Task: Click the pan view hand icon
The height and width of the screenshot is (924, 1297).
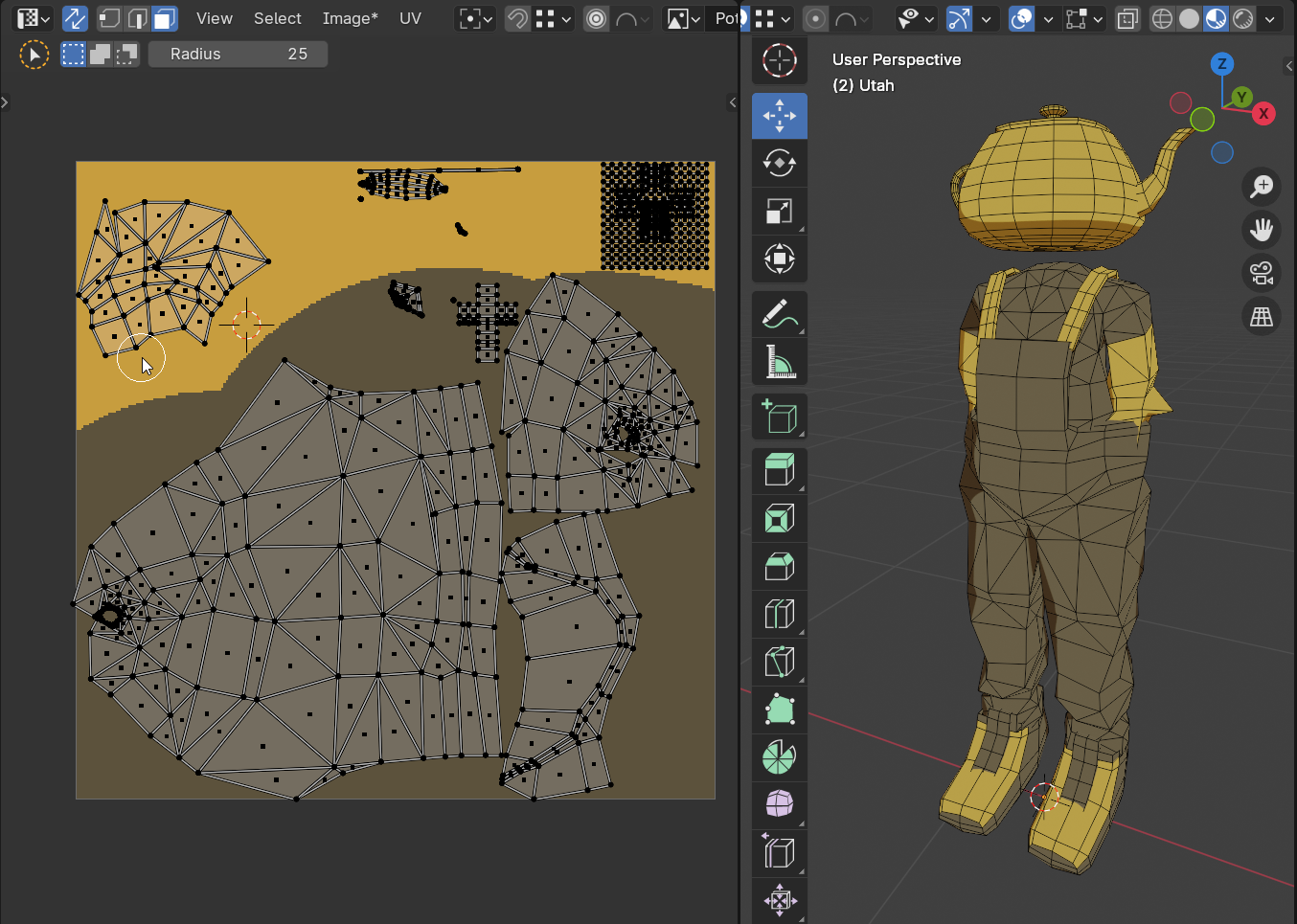Action: [1262, 230]
